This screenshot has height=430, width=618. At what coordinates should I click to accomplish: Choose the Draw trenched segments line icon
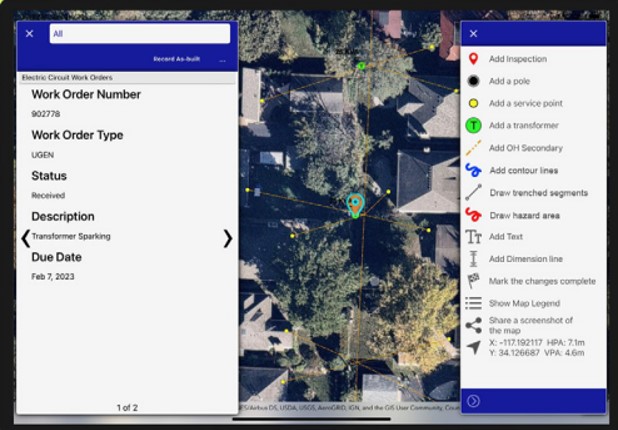(473, 192)
